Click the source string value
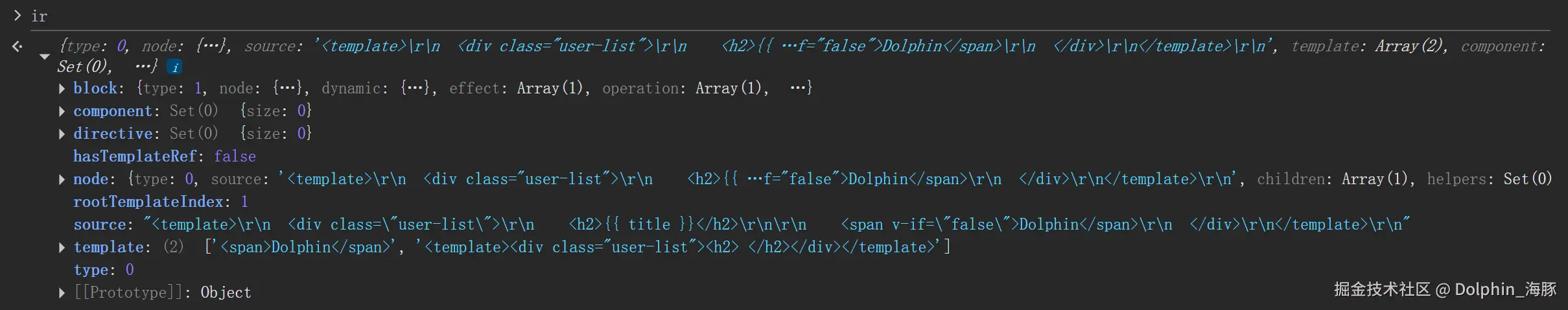This screenshot has height=310, width=1568. (777, 224)
